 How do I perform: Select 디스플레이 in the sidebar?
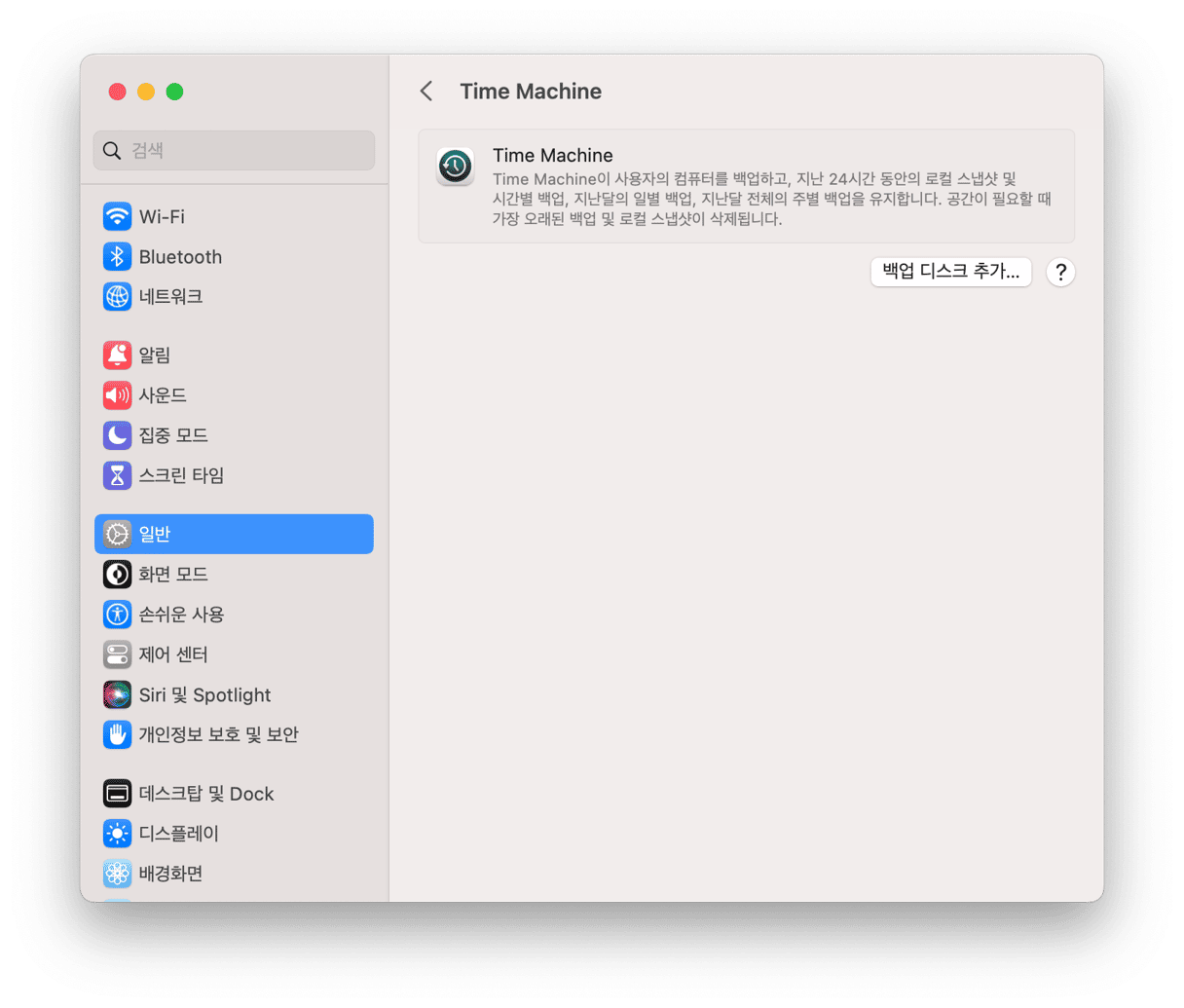tap(178, 834)
